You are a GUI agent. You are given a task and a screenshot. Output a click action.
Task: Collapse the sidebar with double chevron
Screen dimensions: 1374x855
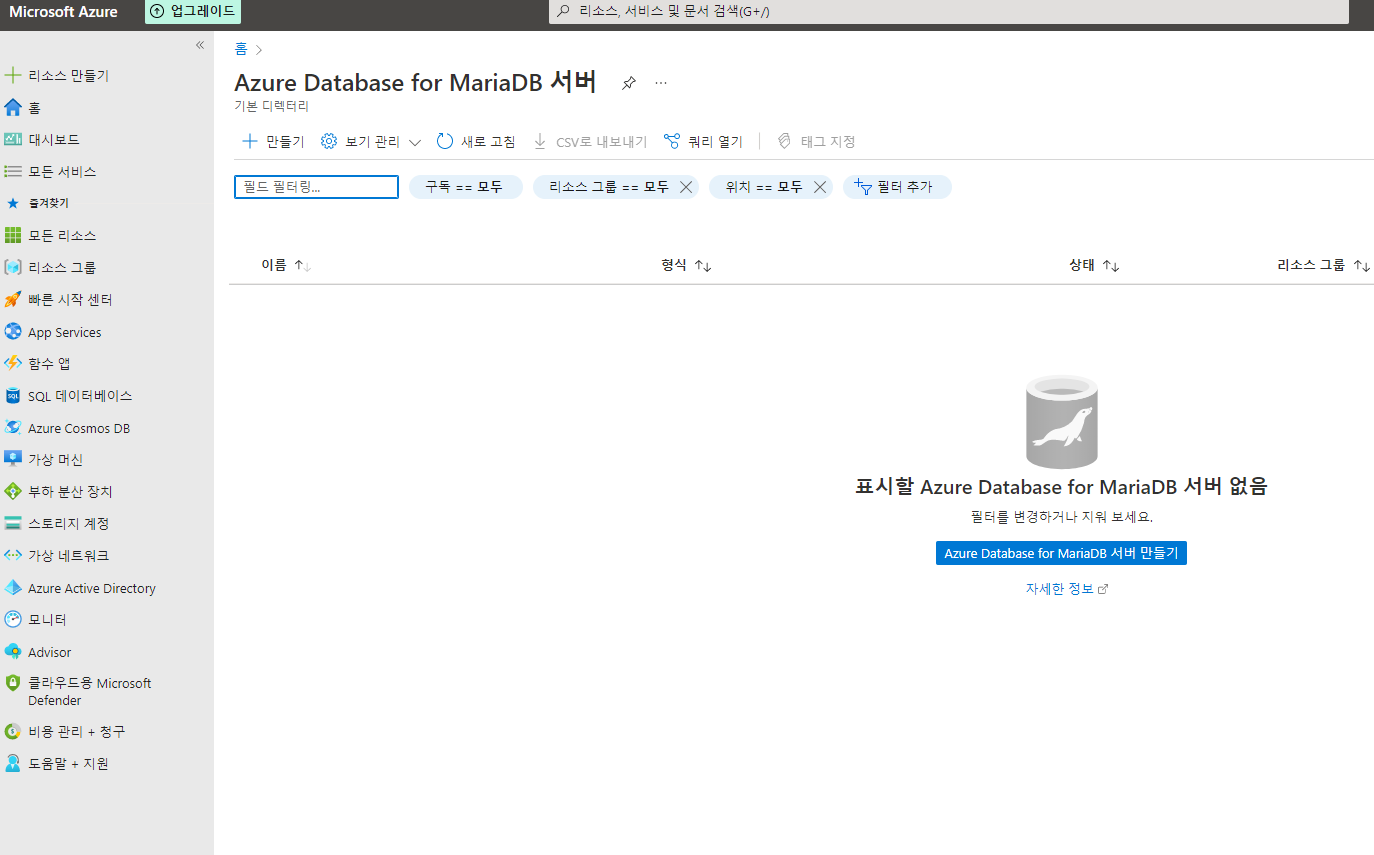pos(200,45)
